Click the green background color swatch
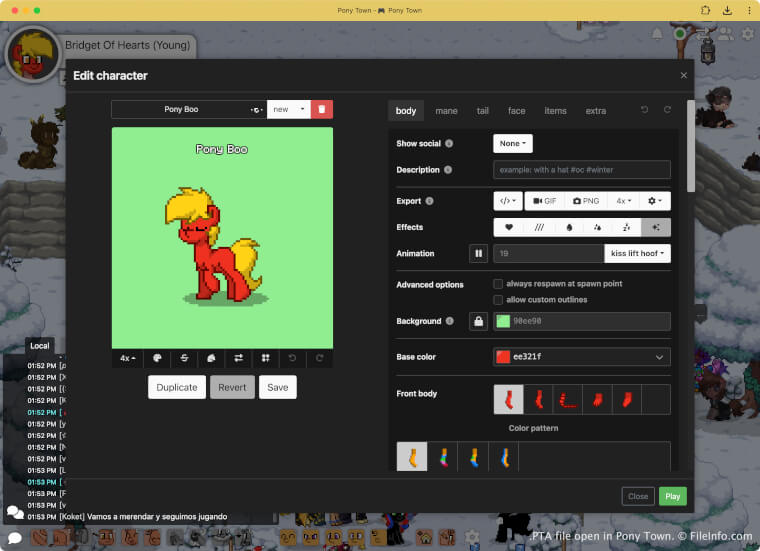The width and height of the screenshot is (760, 551). tap(503, 321)
